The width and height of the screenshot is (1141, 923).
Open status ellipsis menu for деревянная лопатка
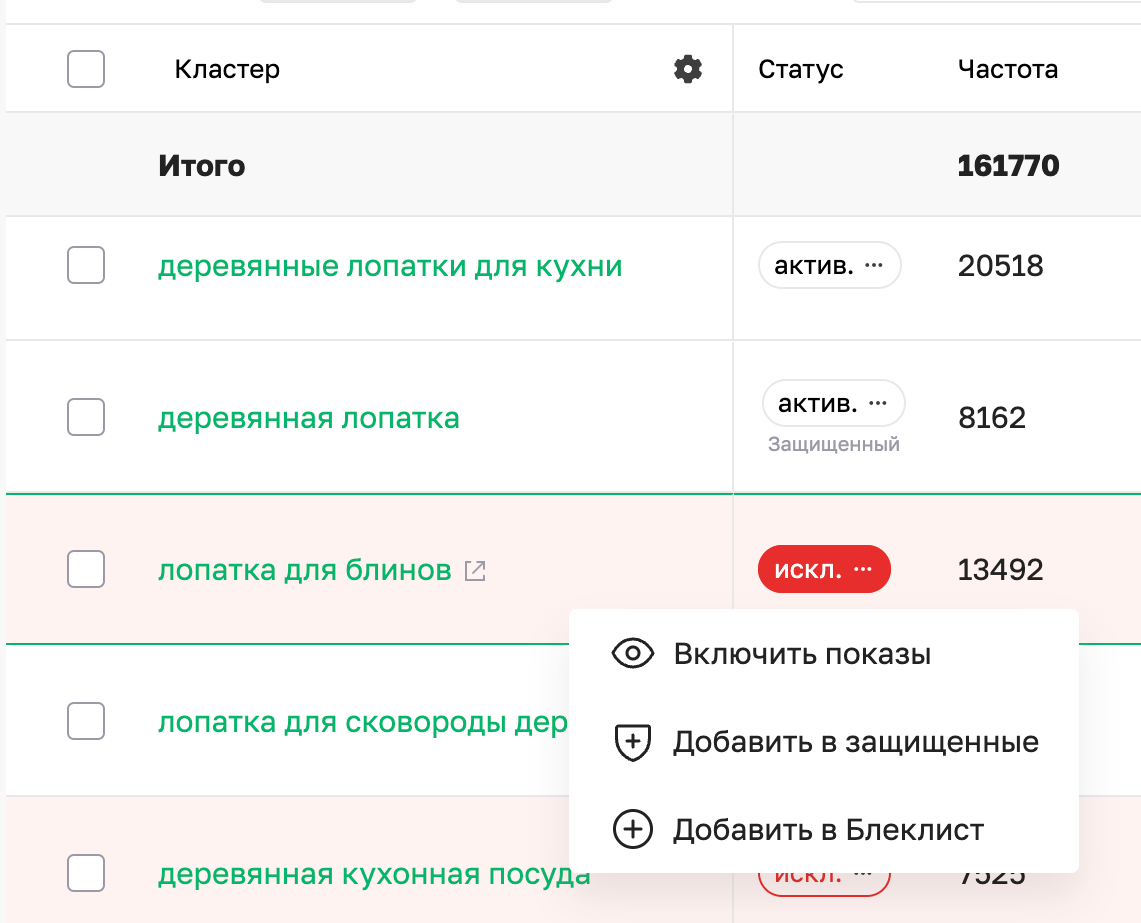877,403
